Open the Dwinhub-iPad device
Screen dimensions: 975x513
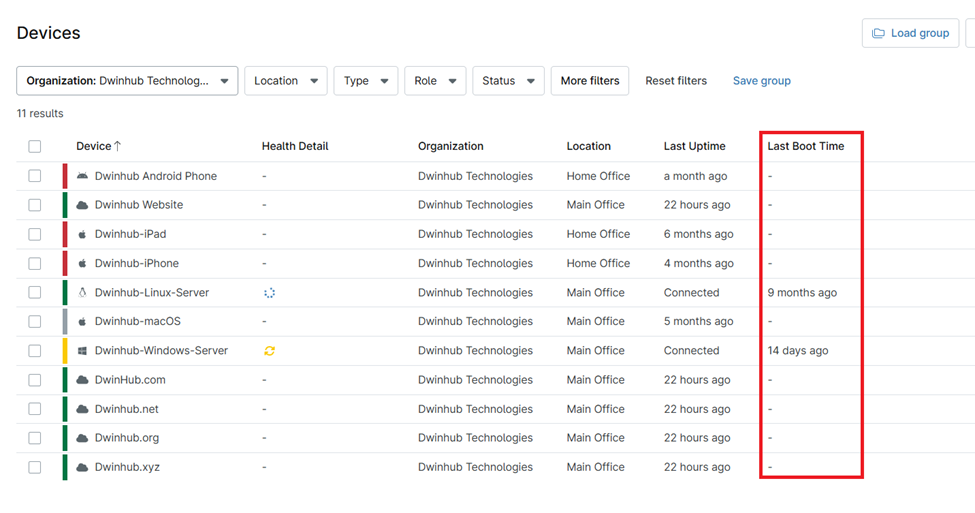(131, 234)
